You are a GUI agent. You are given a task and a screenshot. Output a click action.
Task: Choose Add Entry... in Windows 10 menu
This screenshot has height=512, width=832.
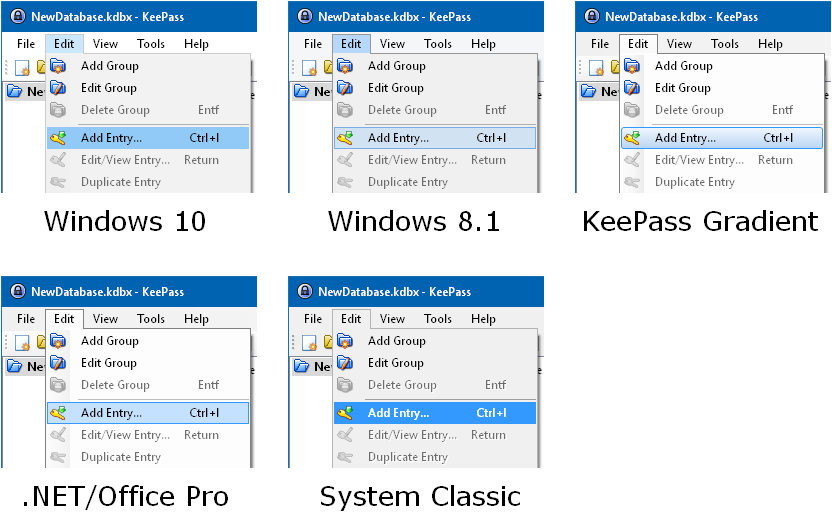111,138
